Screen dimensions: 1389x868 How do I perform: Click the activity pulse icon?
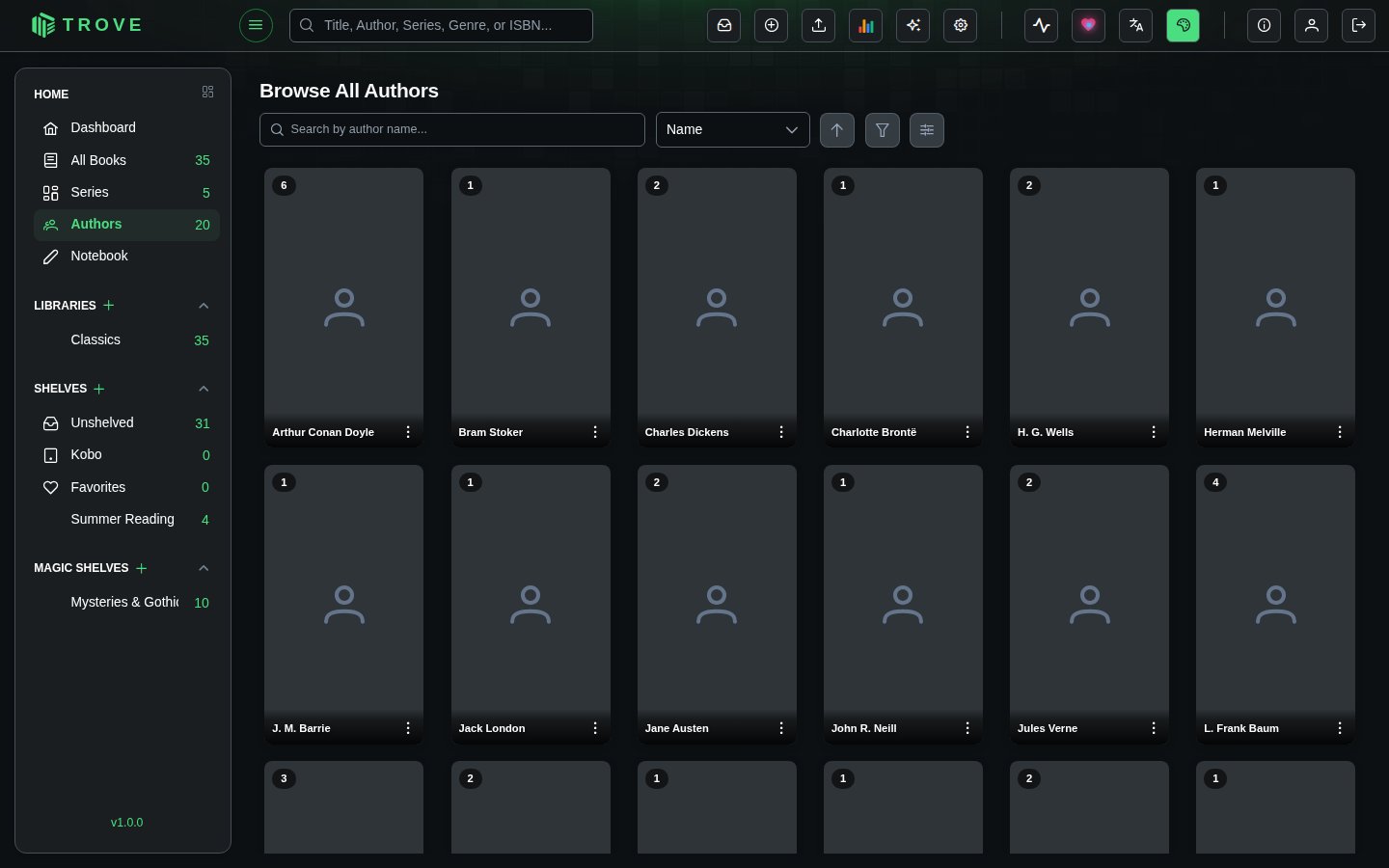pos(1042,25)
